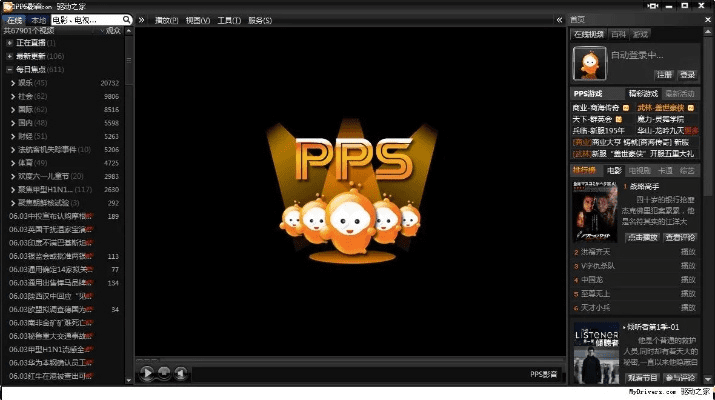
Task: Select the 电视剧 ranking tab
Action: [x=640, y=171]
